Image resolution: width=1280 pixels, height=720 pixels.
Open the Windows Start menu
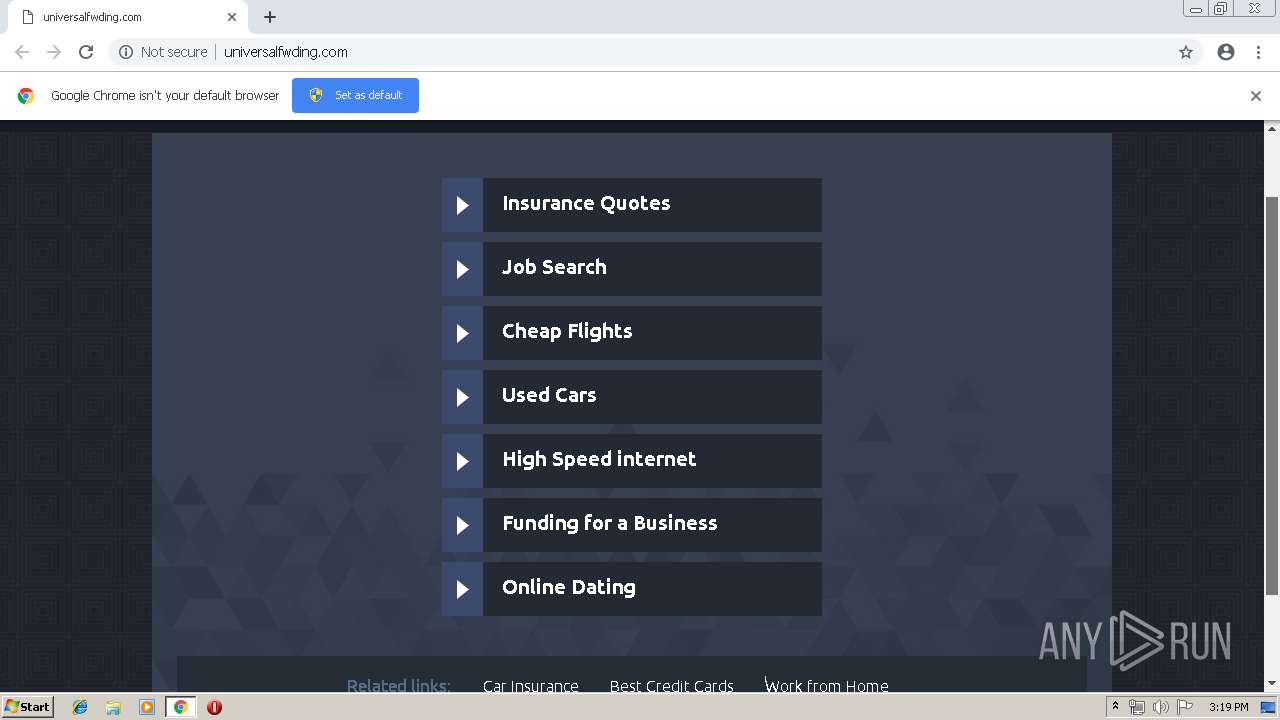coord(28,707)
